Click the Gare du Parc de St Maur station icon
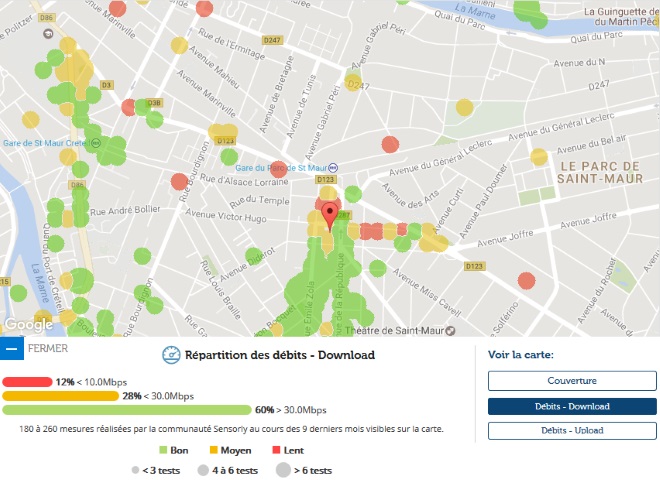The image size is (660, 480). [334, 167]
